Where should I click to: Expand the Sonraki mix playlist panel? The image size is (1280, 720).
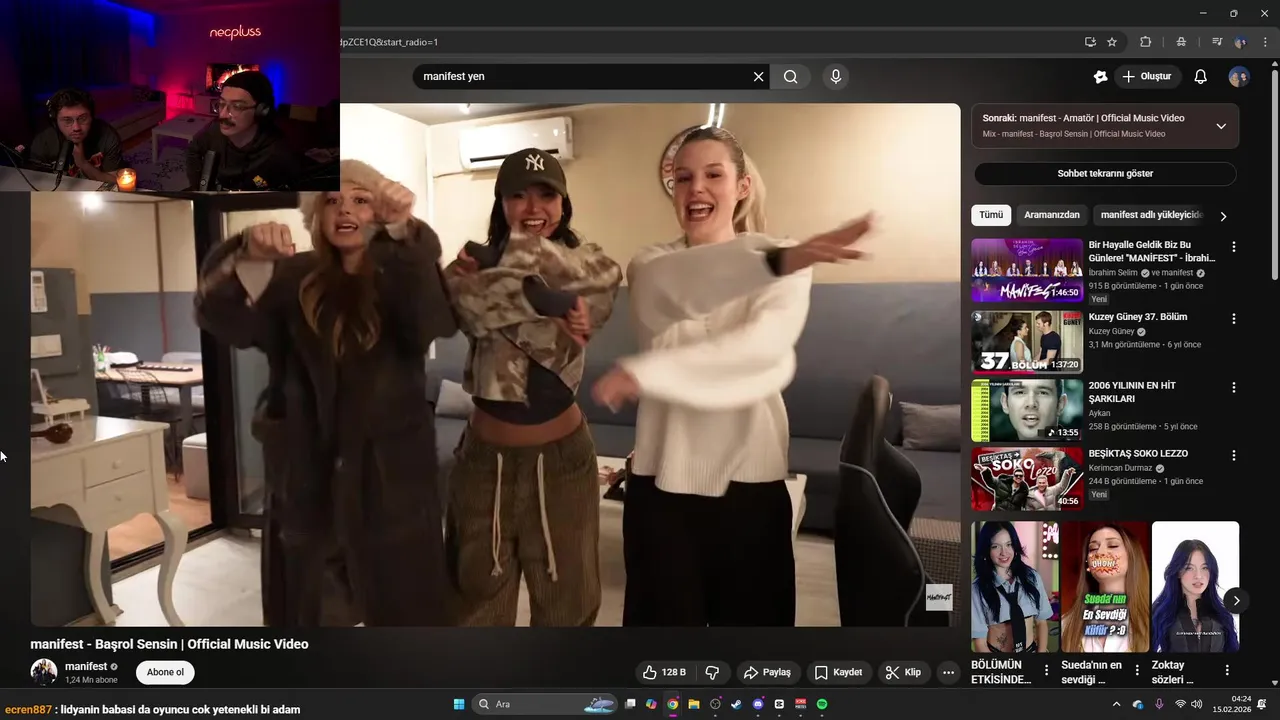pos(1220,126)
